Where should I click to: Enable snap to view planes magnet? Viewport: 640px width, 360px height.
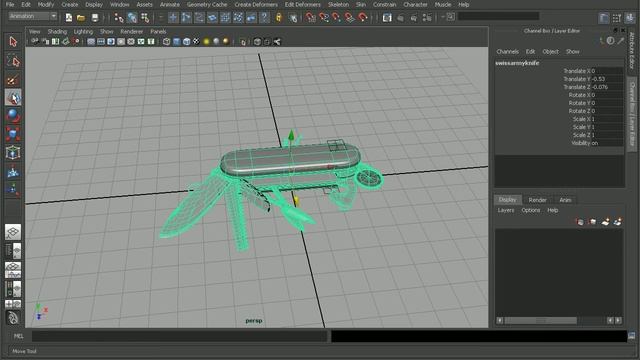(x=349, y=18)
